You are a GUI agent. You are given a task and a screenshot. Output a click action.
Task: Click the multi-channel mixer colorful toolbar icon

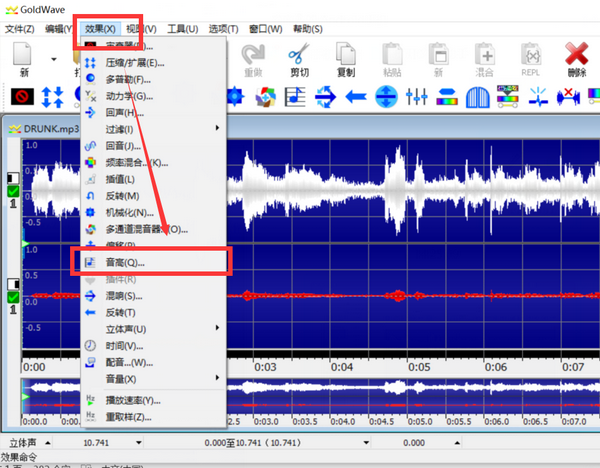point(266,97)
